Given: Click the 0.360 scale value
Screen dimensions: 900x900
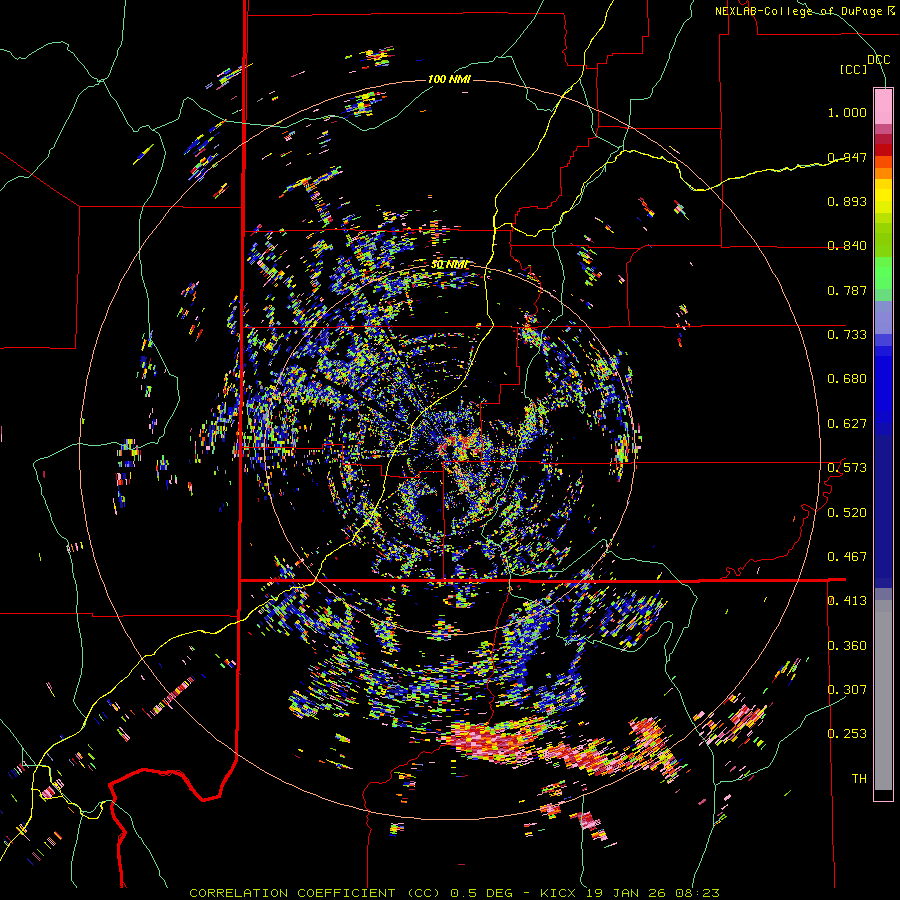Looking at the screenshot, I should pos(847,646).
